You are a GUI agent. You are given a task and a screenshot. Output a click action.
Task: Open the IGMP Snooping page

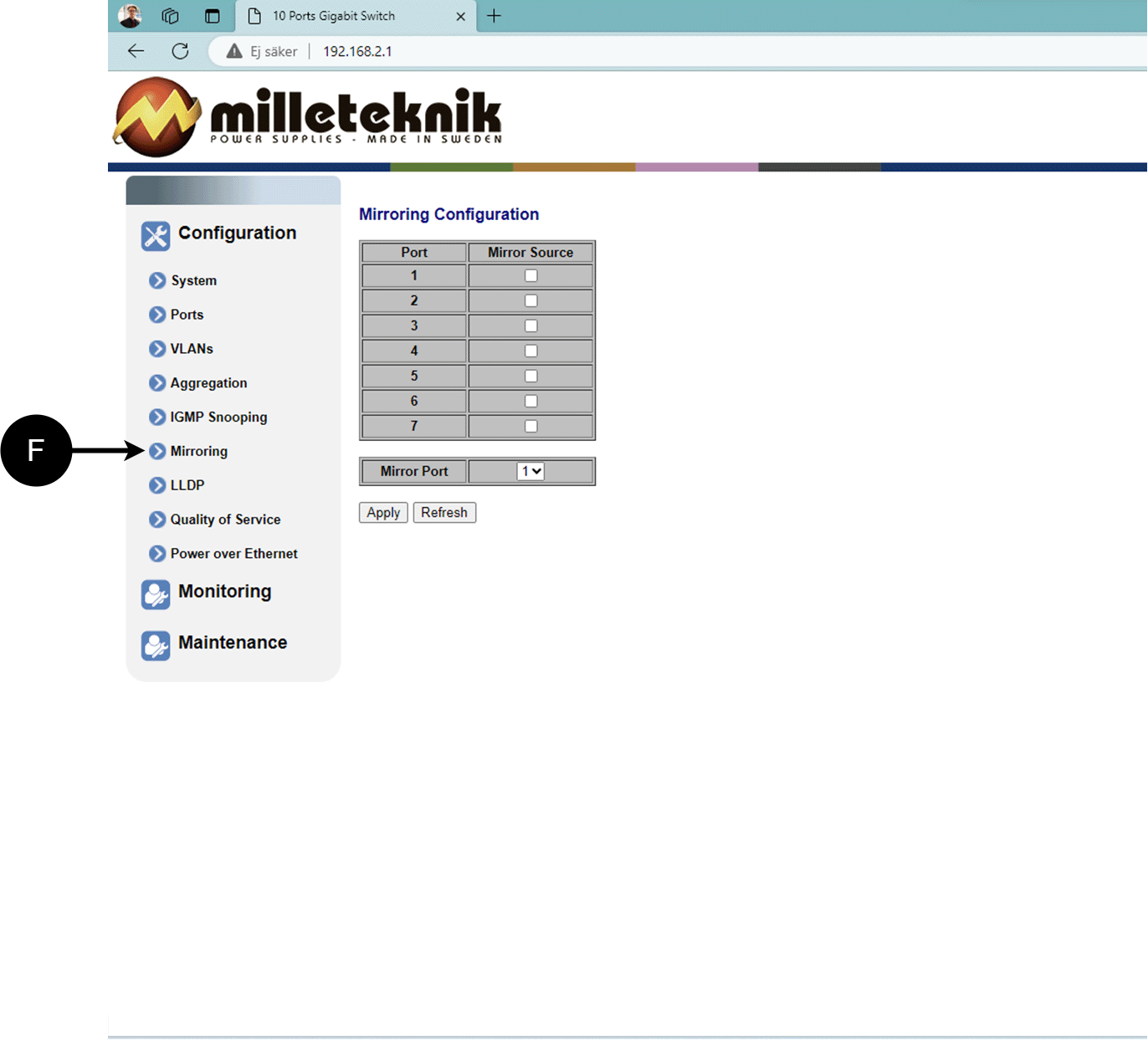click(x=218, y=418)
